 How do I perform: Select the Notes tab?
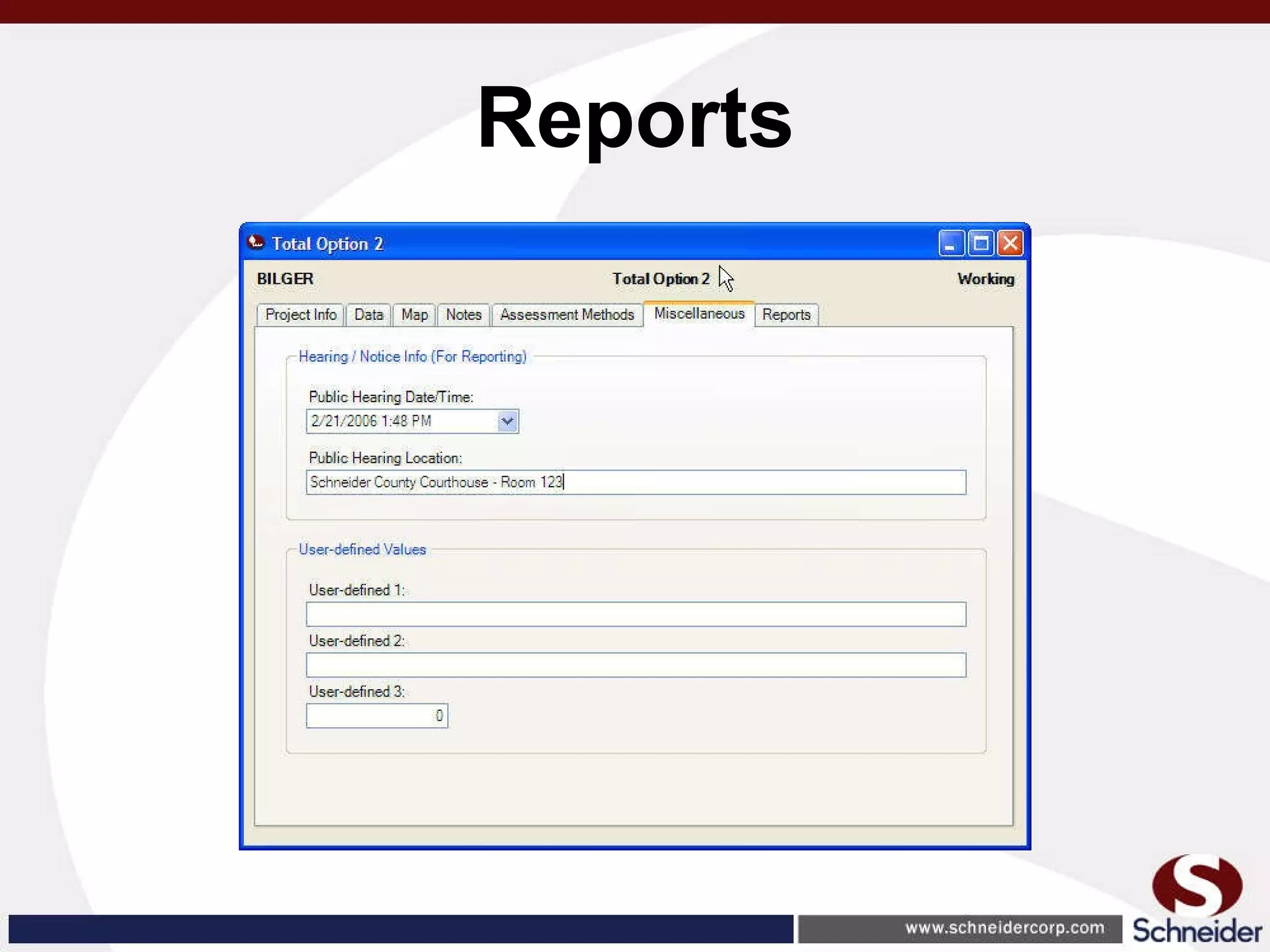pyautogui.click(x=463, y=315)
